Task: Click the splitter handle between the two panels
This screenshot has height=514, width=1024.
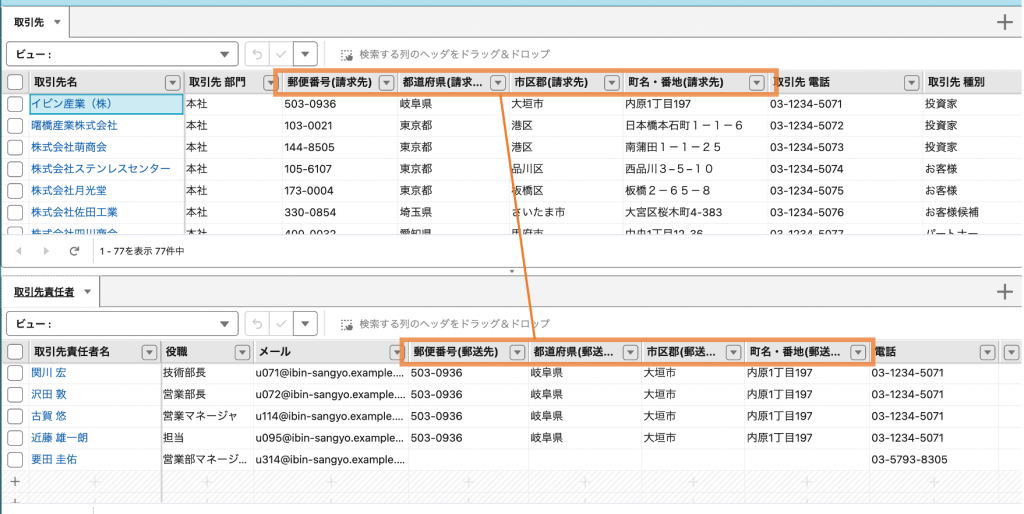Action: pos(511,271)
